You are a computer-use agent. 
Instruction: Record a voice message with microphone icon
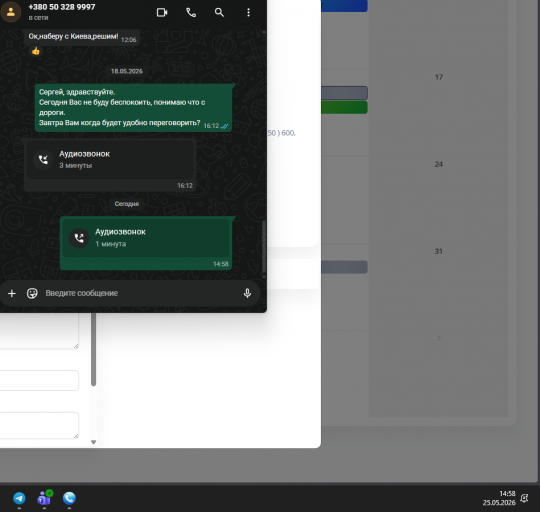pyautogui.click(x=247, y=293)
